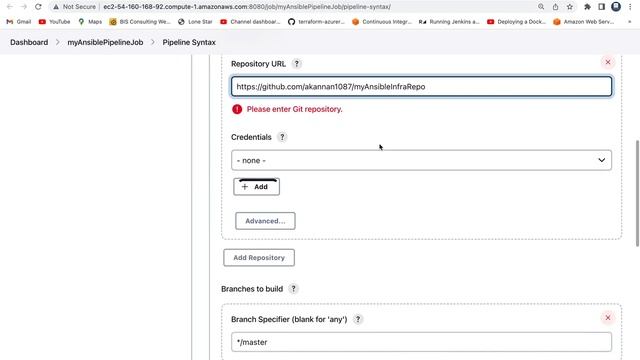The height and width of the screenshot is (360, 640).
Task: Open the Chrome profile avatar
Action: (616, 7)
